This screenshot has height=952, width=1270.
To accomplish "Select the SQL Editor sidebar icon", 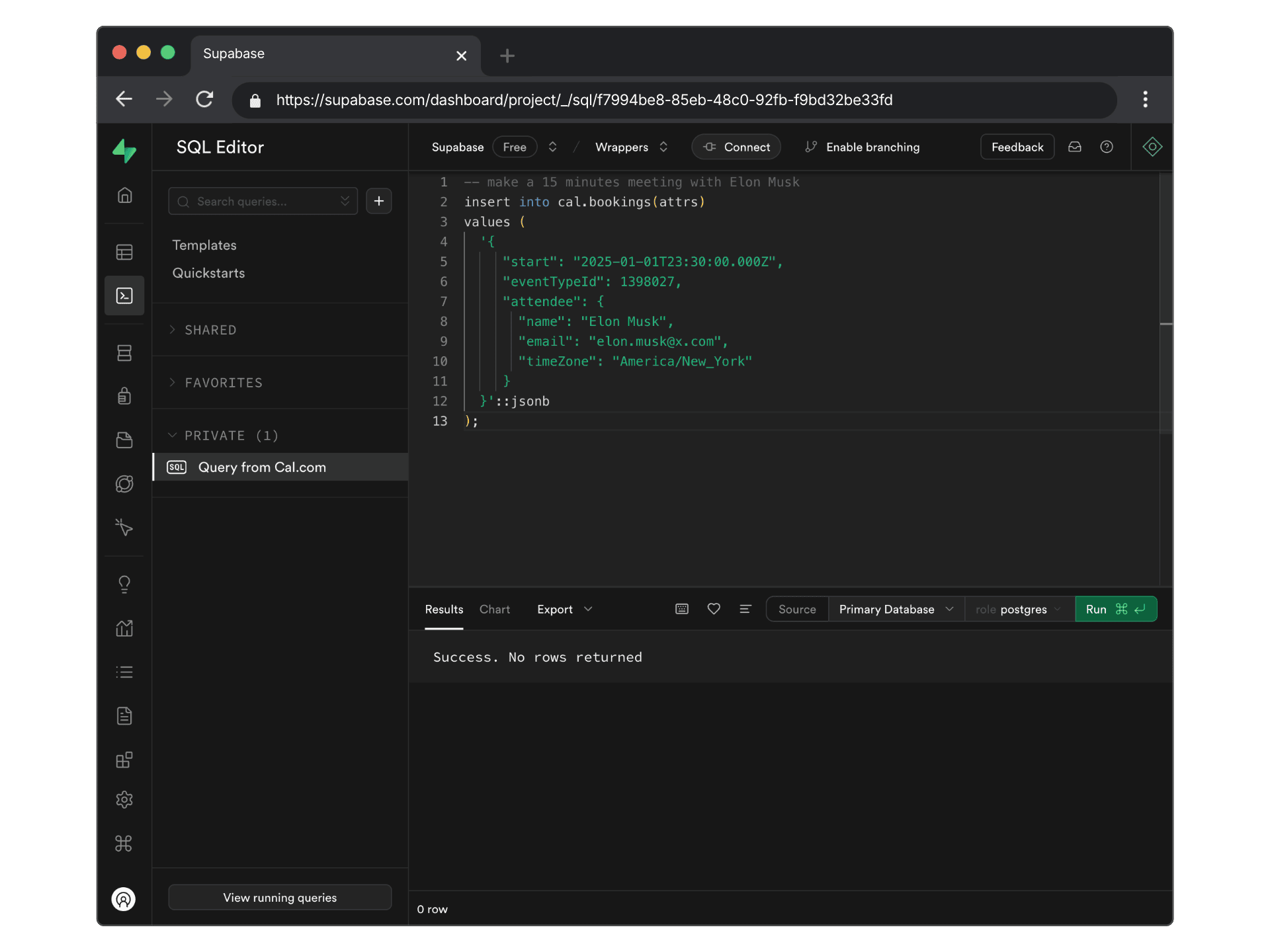I will pos(124,296).
